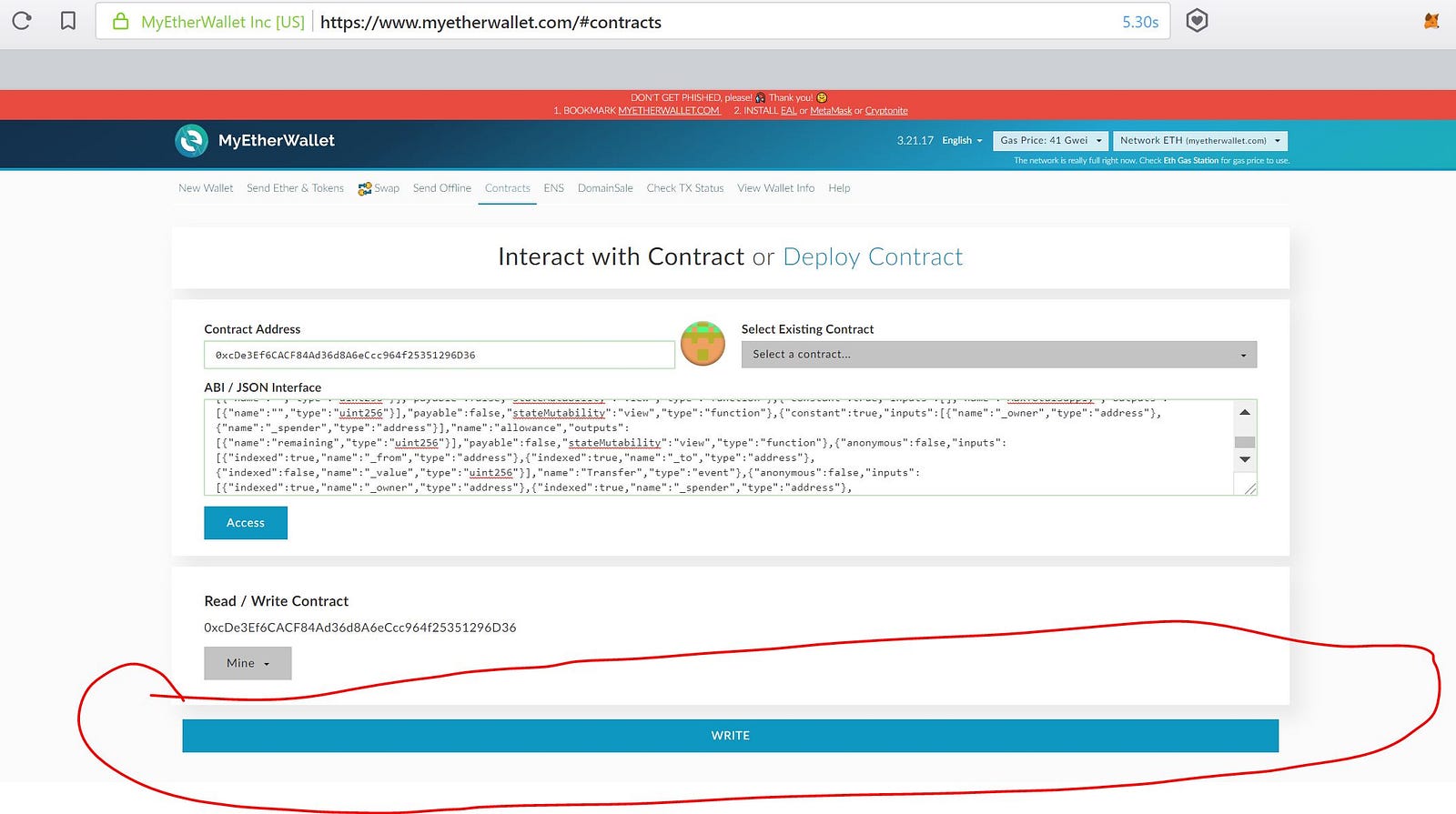Click the page load time 5.30s
Image resolution: width=1456 pixels, height=814 pixels.
(1140, 22)
